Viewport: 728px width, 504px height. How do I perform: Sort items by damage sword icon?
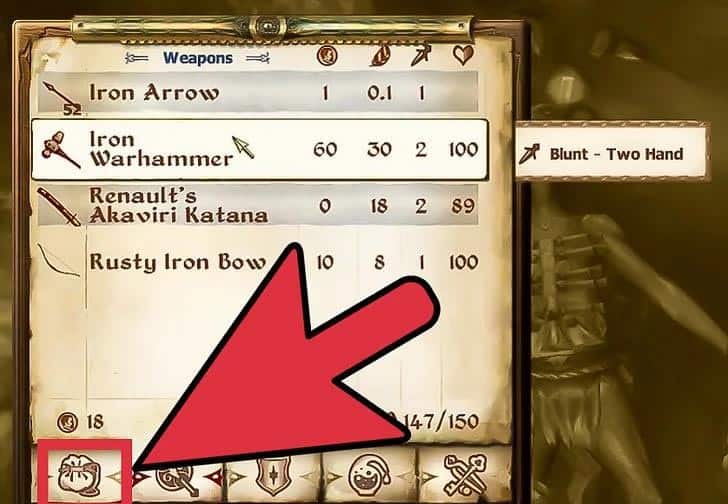click(x=421, y=56)
